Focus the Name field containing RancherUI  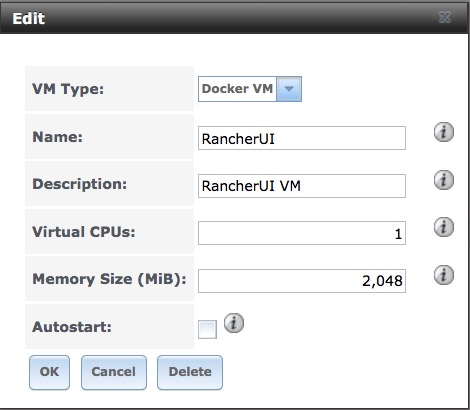click(x=302, y=138)
